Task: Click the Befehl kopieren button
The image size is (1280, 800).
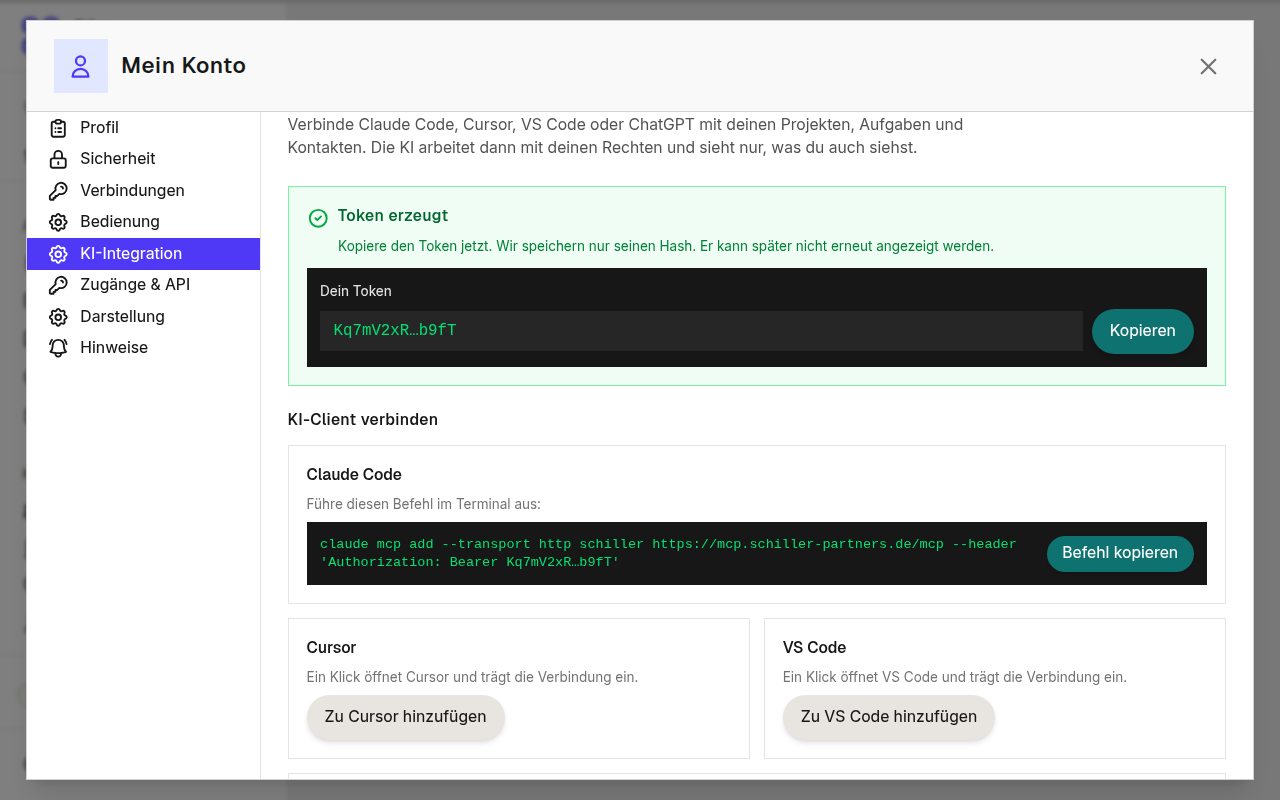Action: point(1120,553)
